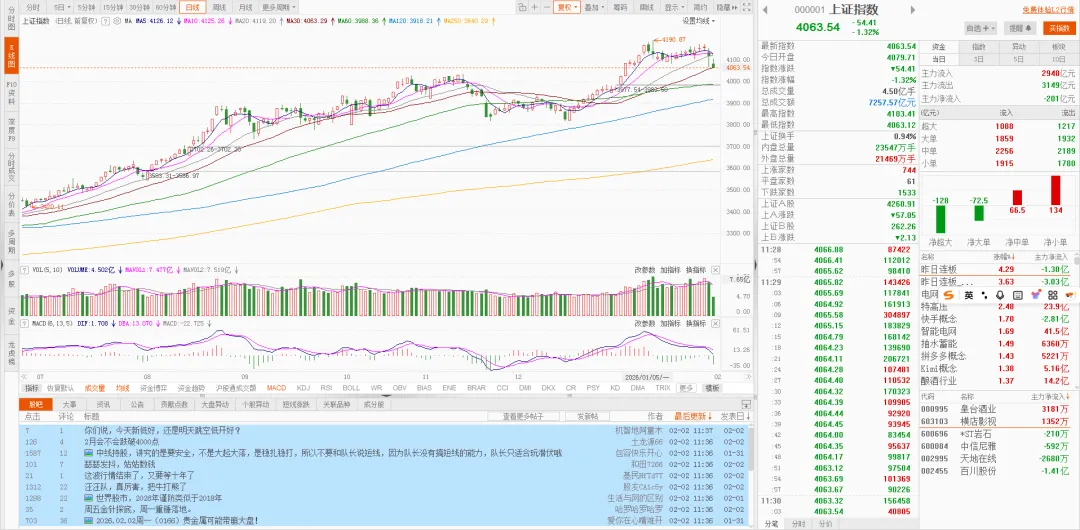This screenshot has height=530, width=1080.
Task: Open 显示 display dropdown
Action: 674,7
